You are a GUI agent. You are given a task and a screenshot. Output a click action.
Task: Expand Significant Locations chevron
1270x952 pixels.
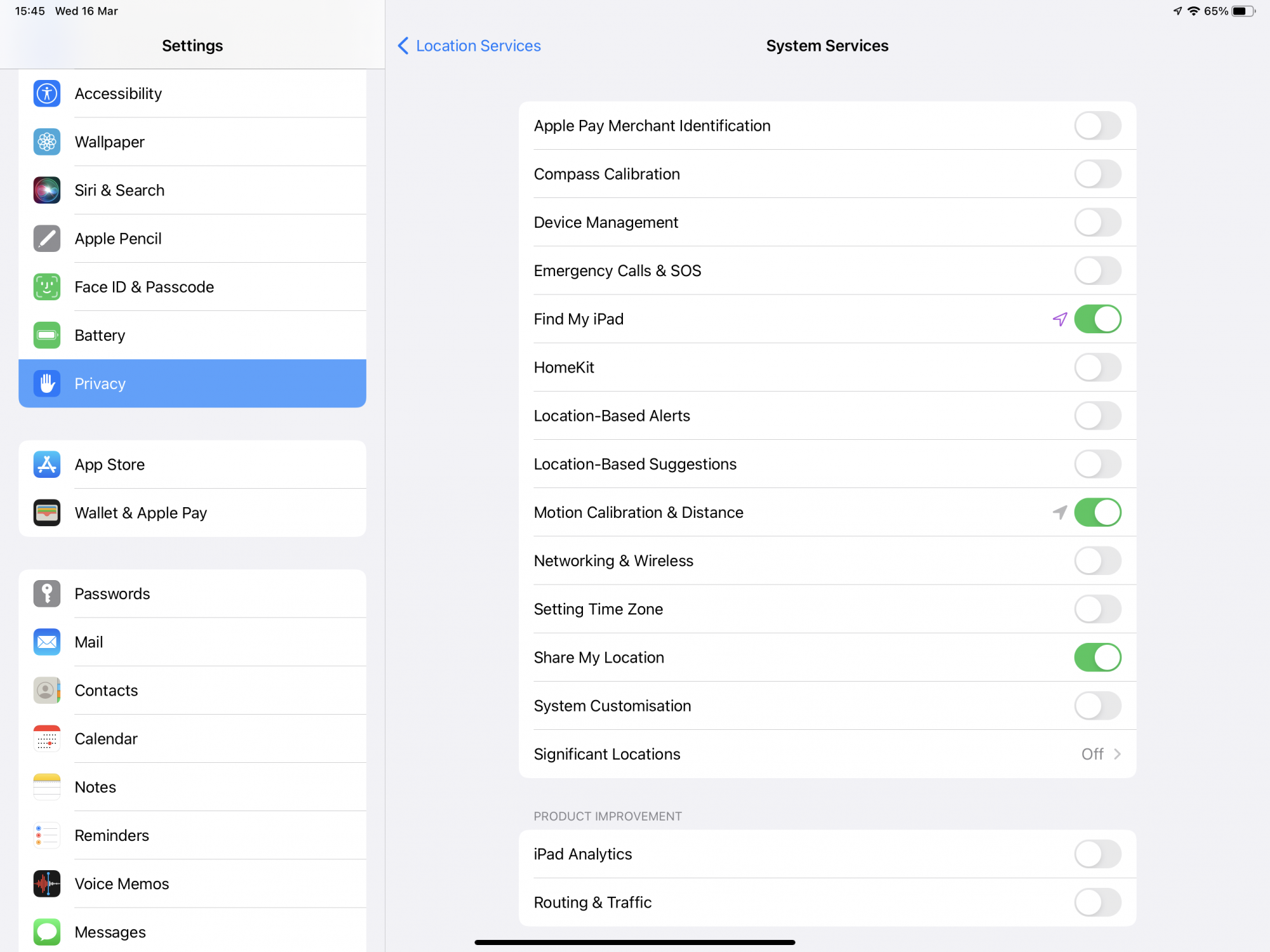[1118, 754]
